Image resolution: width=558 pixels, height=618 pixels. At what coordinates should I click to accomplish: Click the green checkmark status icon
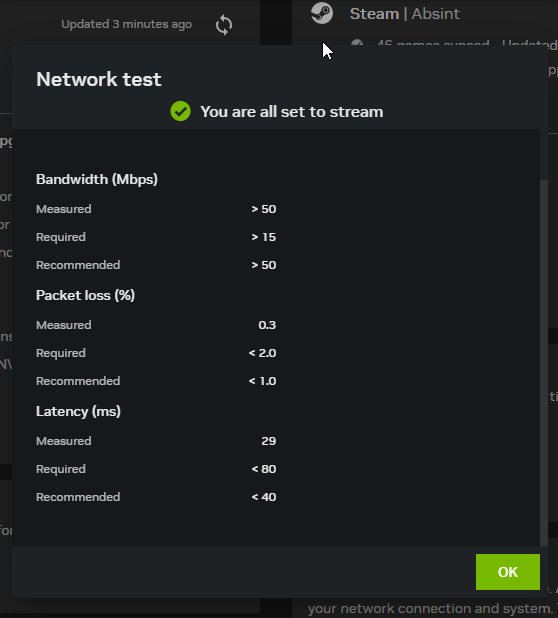pos(180,111)
